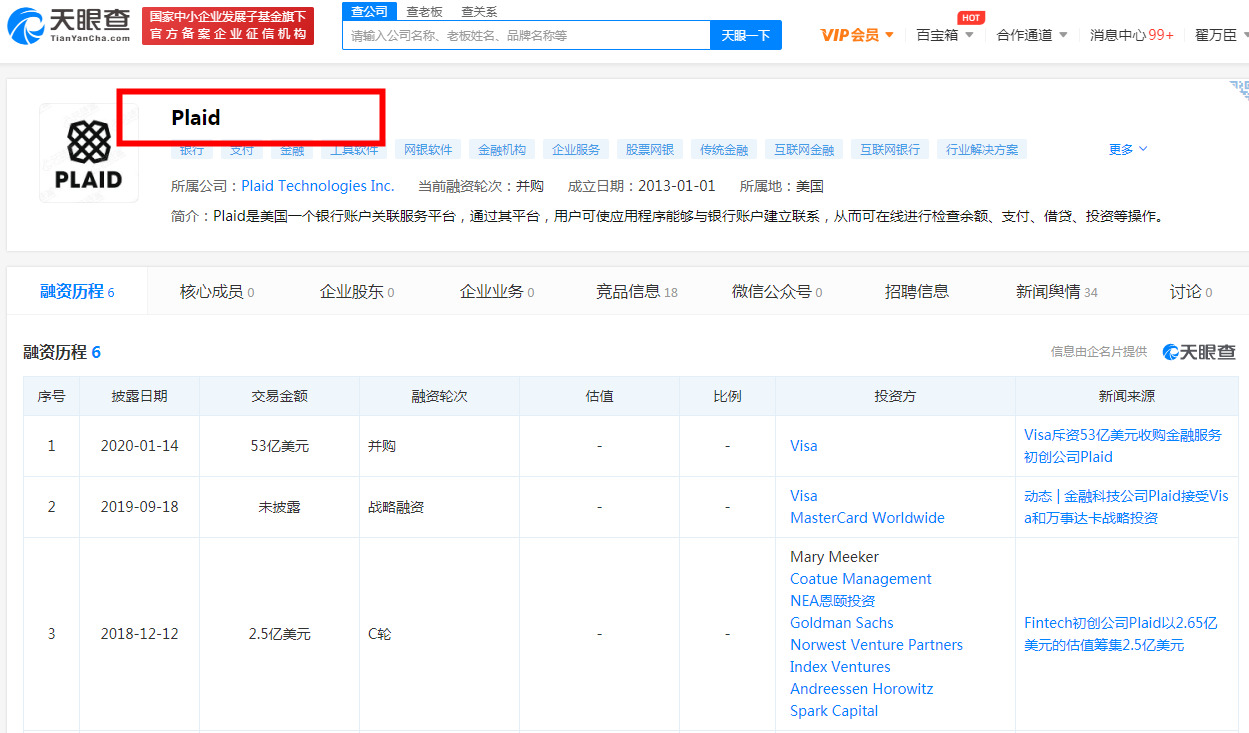Open the Andreessen Horowitz investor link

[862, 689]
